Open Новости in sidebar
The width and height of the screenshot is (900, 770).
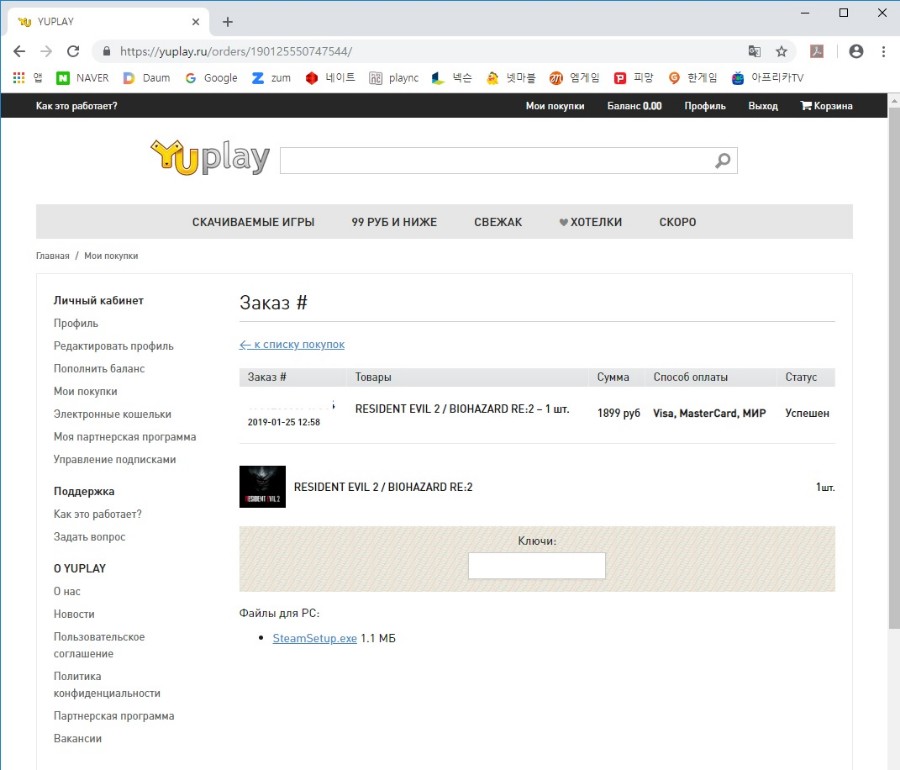[x=74, y=614]
